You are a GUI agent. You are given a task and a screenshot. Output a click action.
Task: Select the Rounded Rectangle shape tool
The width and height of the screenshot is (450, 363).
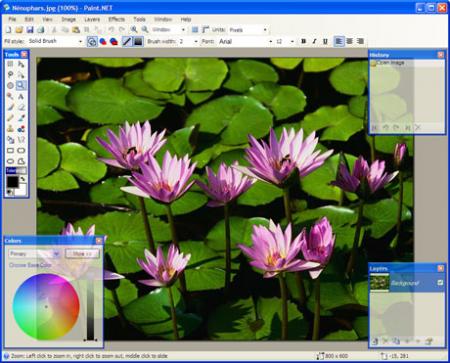(21, 150)
